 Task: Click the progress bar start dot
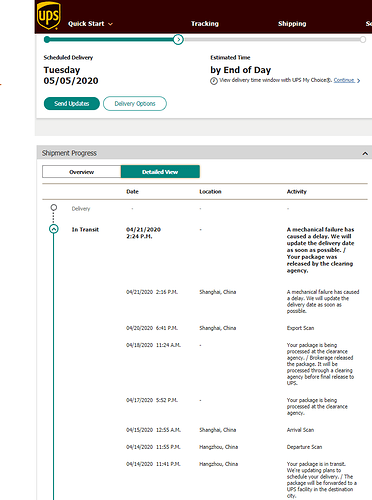(47, 40)
